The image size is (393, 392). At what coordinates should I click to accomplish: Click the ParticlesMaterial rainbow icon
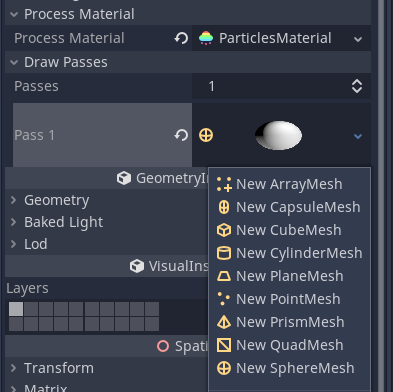[206, 38]
